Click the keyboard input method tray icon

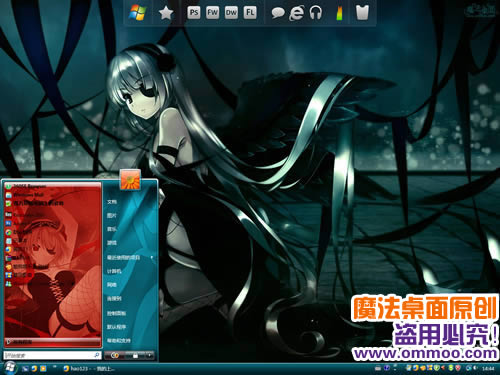pyautogui.click(x=378, y=369)
